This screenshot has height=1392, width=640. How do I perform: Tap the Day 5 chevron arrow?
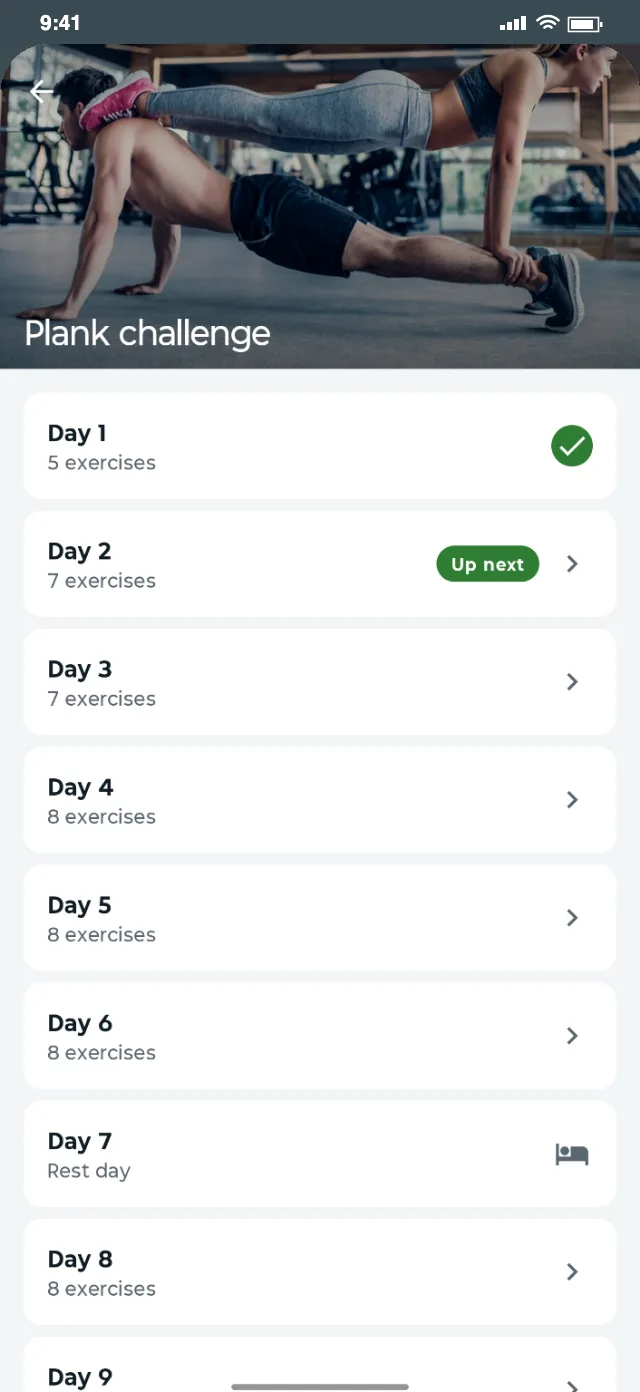tap(572, 918)
